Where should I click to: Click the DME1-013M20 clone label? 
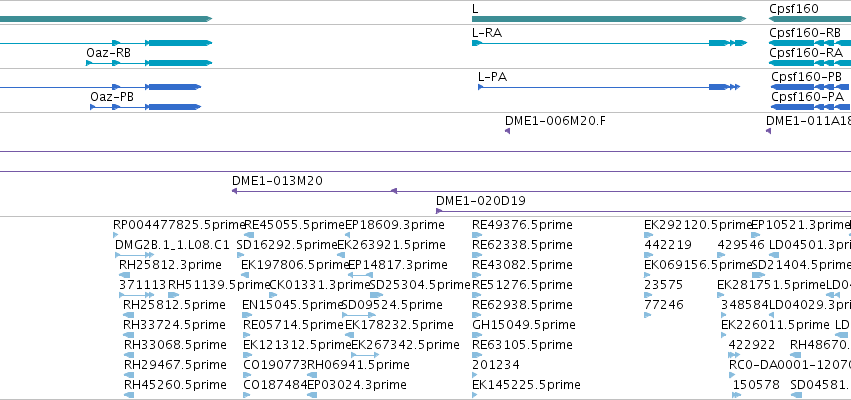[277, 181]
